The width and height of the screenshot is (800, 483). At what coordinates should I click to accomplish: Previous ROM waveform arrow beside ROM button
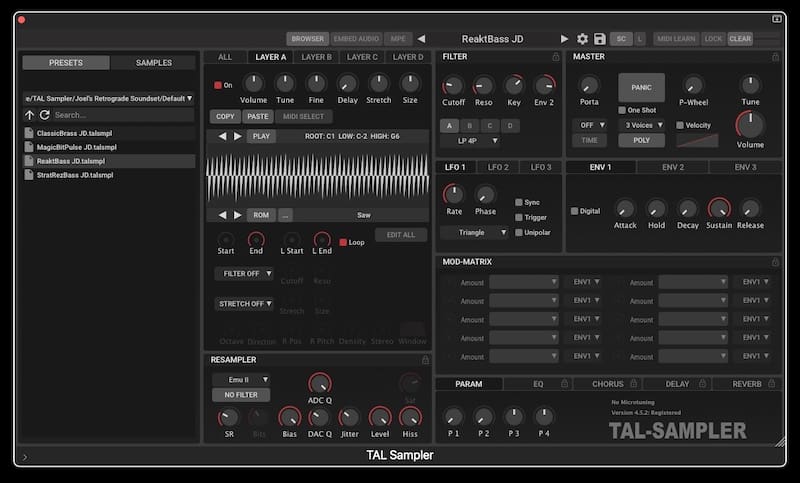(x=222, y=215)
